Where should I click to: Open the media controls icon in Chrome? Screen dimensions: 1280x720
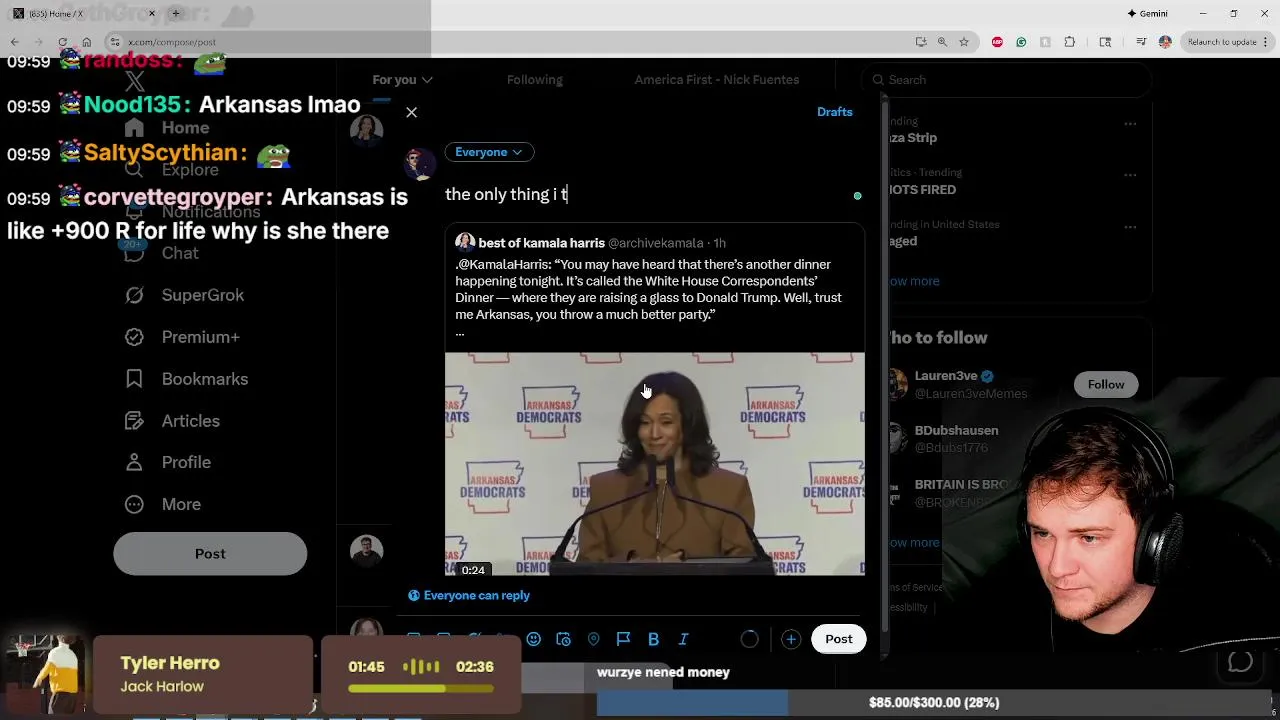pos(1141,42)
